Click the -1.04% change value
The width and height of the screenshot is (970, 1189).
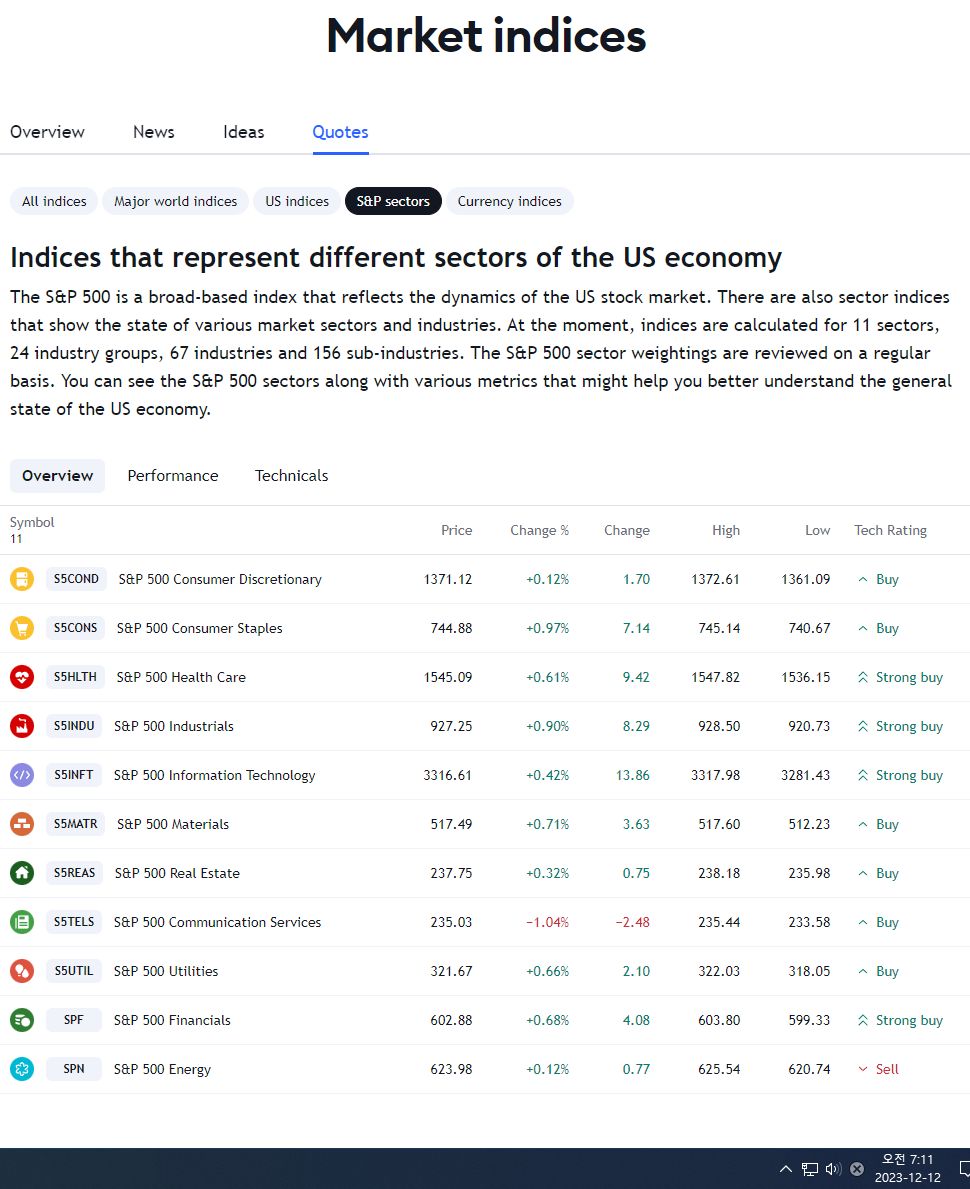[x=548, y=922]
